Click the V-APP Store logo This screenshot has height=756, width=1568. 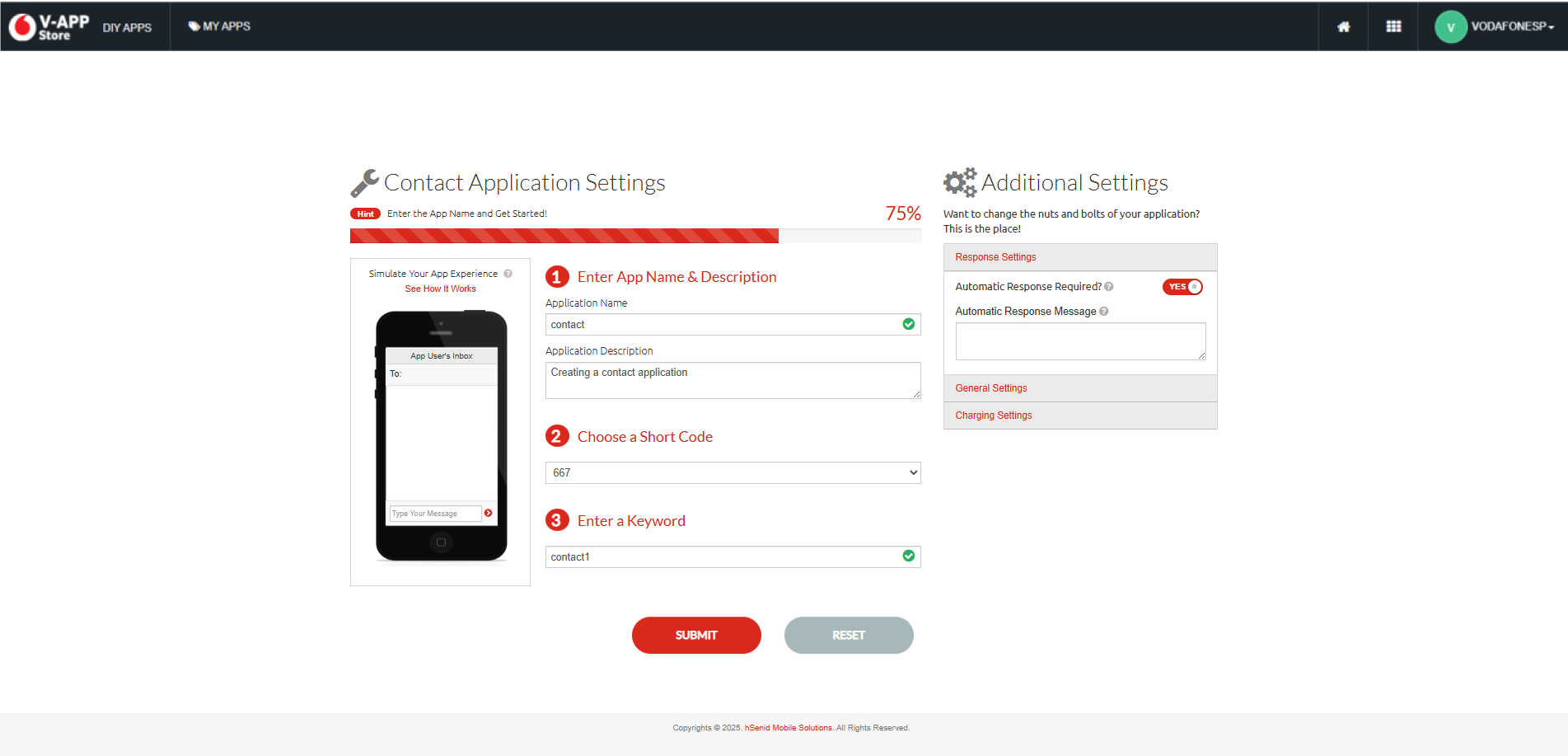(49, 26)
